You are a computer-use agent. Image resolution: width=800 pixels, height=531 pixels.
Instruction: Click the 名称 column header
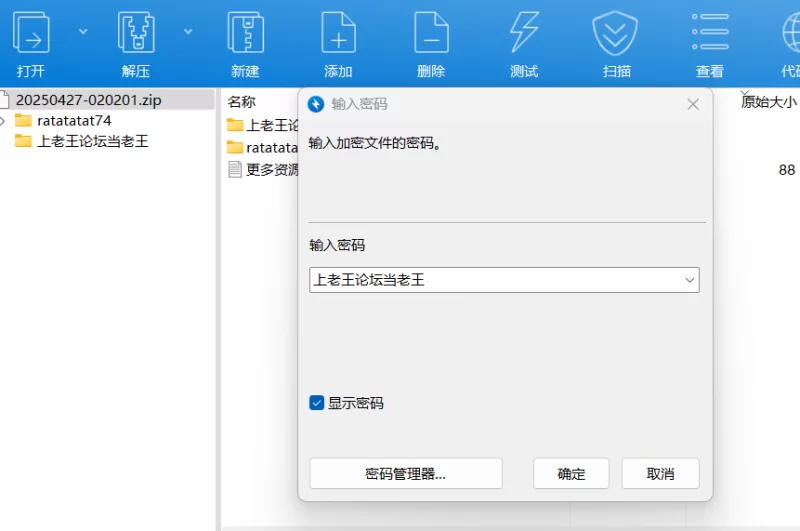pyautogui.click(x=241, y=102)
